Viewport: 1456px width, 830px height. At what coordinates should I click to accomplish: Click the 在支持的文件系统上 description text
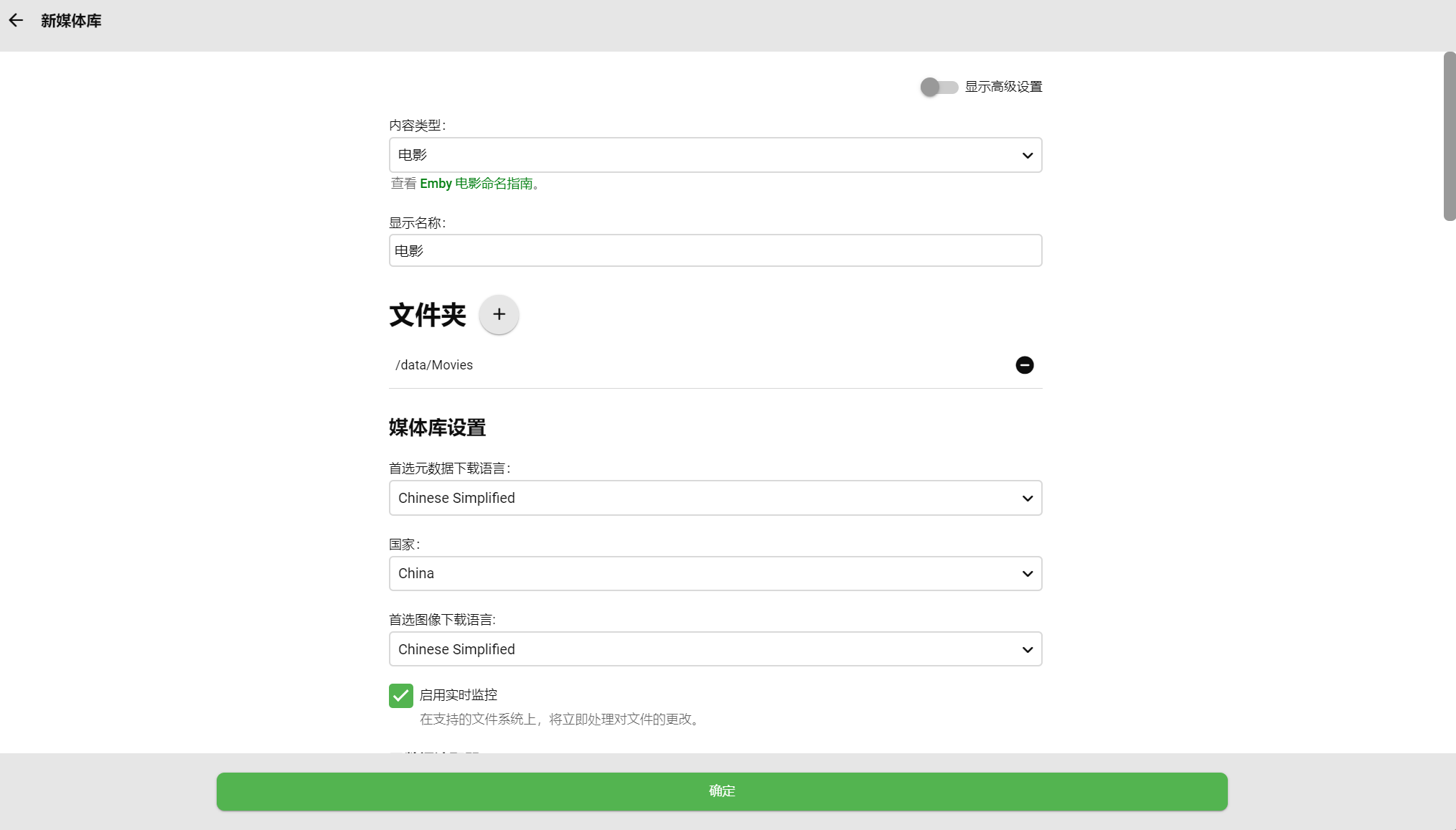[x=560, y=719]
